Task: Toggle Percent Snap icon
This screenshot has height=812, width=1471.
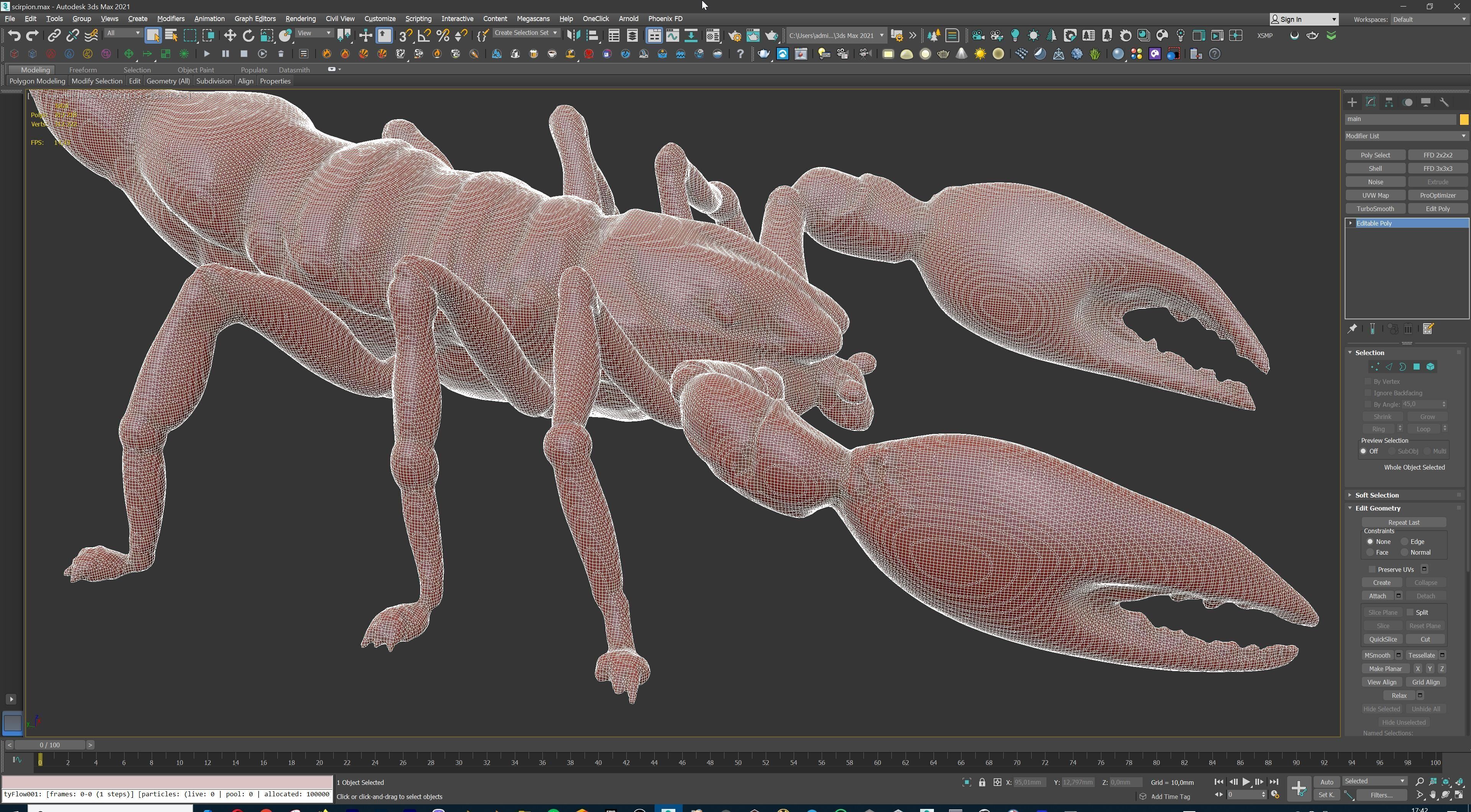Action: (x=442, y=35)
